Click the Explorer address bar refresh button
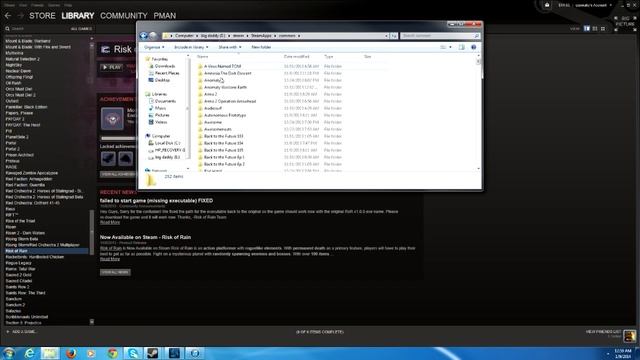The height and width of the screenshot is (360, 640). tap(394, 36)
